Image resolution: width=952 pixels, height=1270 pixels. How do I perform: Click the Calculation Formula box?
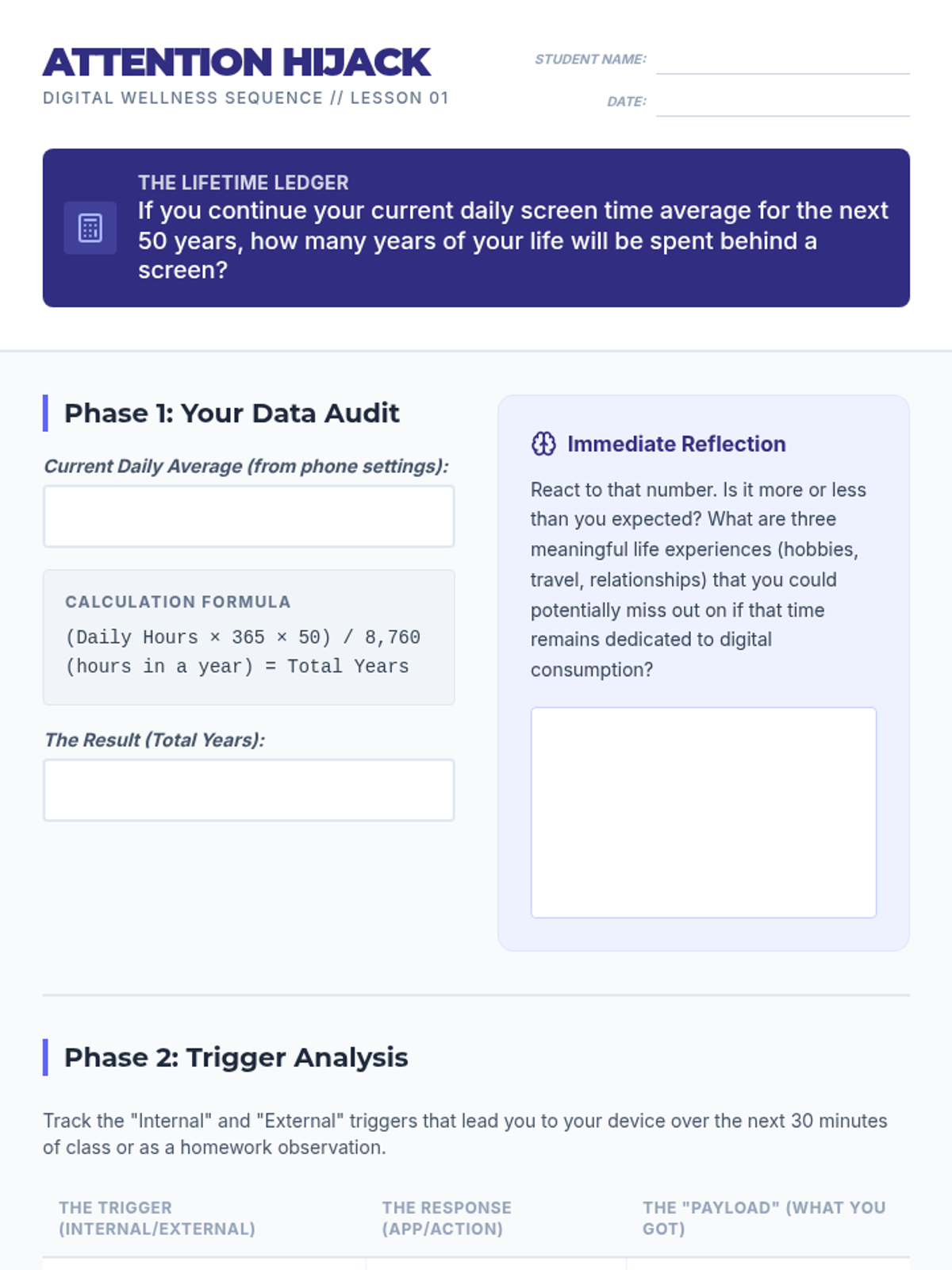[x=249, y=637]
